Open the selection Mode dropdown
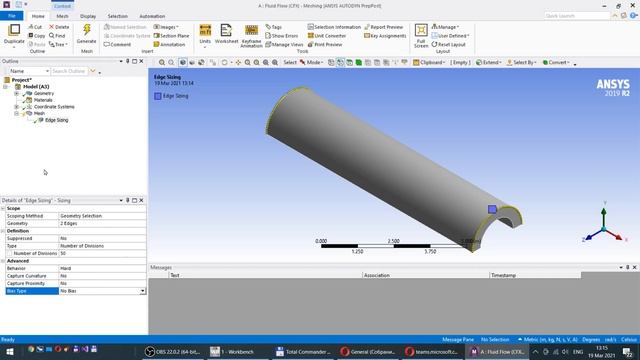This screenshot has height=360, width=640. point(312,62)
